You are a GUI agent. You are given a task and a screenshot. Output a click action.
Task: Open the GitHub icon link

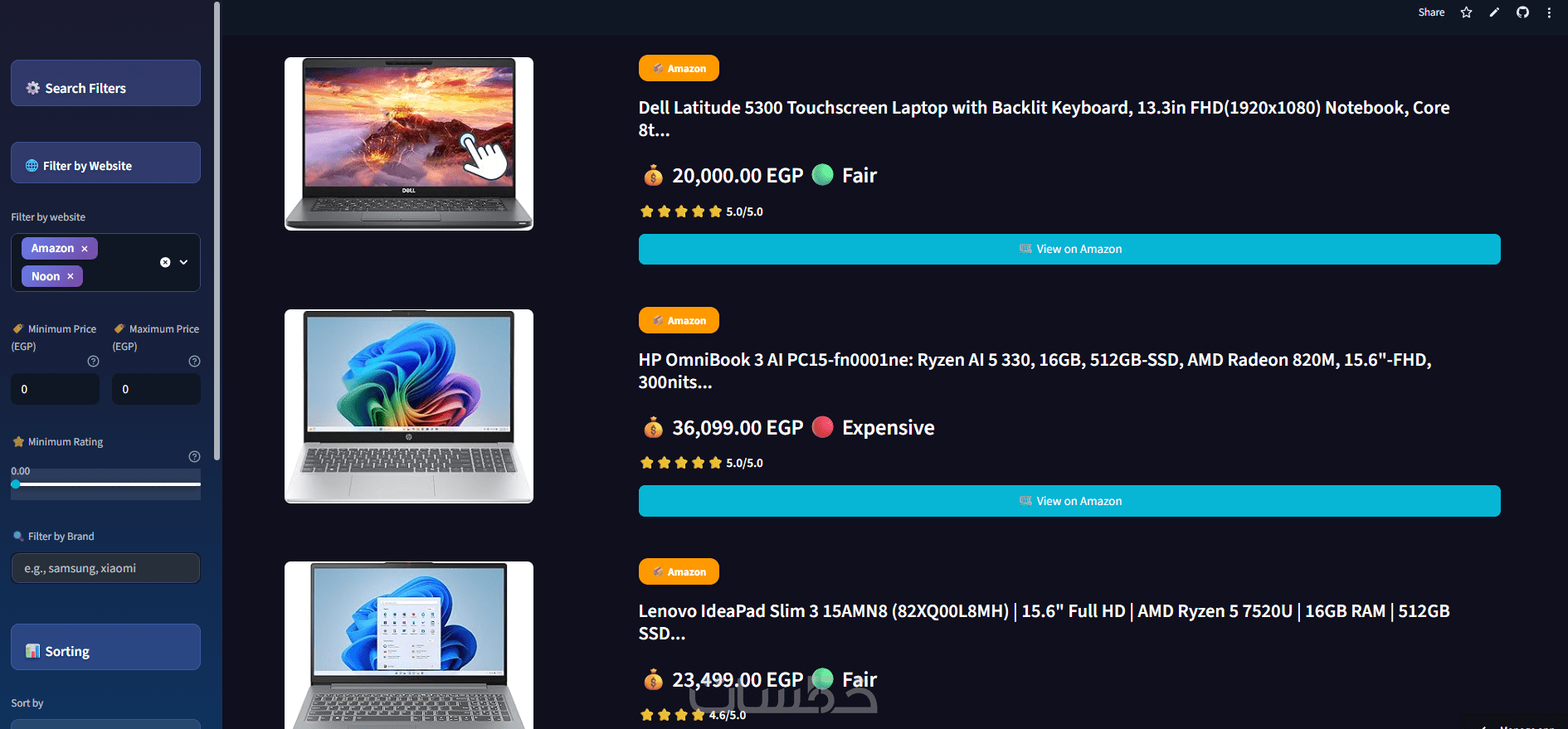point(1522,12)
